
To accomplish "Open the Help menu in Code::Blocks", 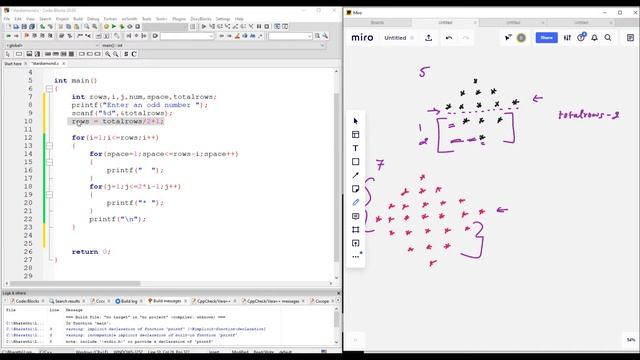I will coord(239,19).
